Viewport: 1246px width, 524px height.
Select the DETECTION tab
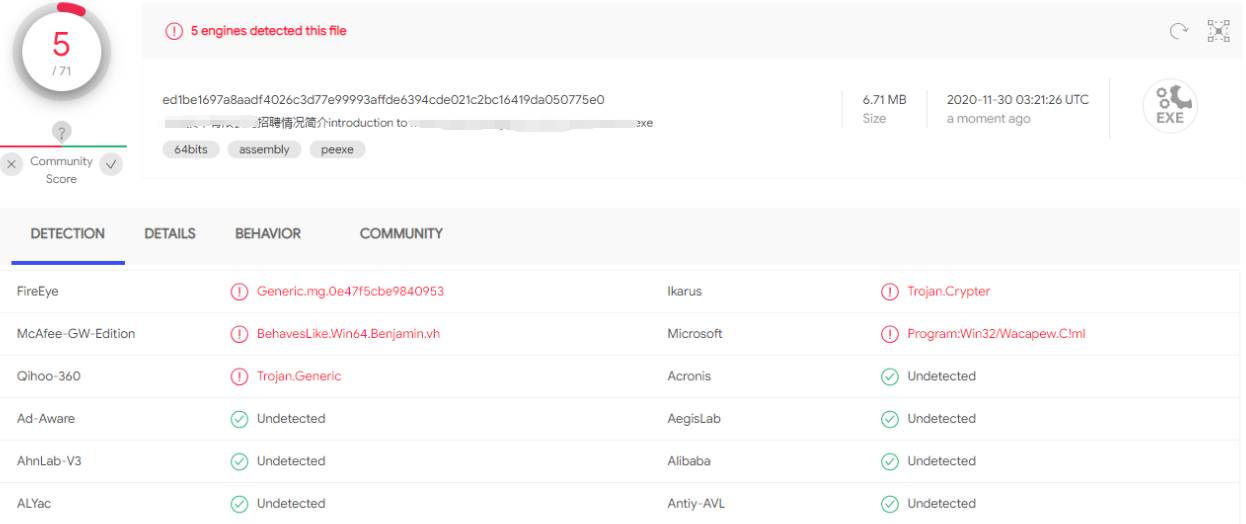click(67, 234)
